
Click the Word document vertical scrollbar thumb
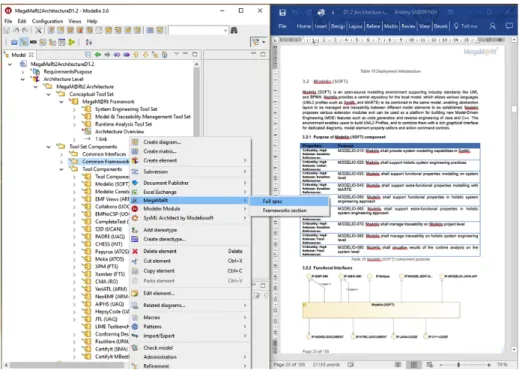[514, 109]
